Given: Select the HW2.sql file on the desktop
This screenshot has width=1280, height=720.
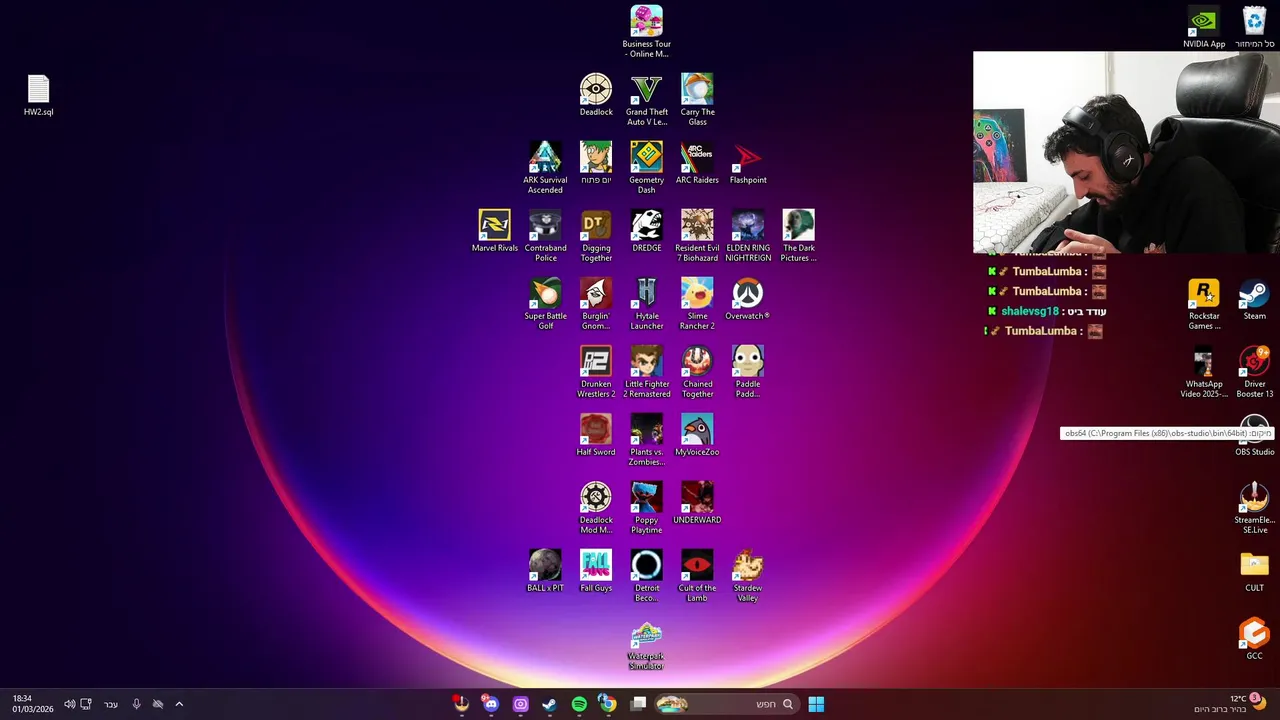Looking at the screenshot, I should [x=38, y=96].
